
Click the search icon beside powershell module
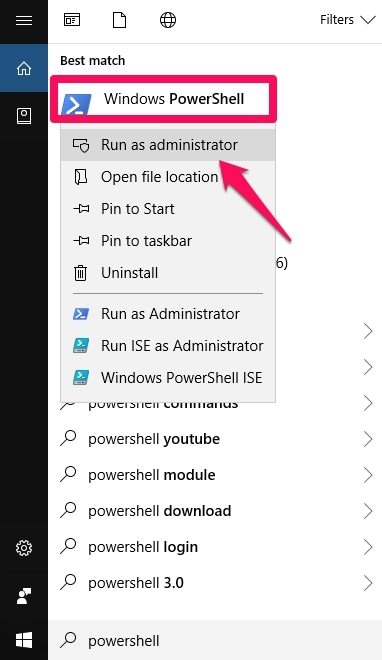[68, 474]
